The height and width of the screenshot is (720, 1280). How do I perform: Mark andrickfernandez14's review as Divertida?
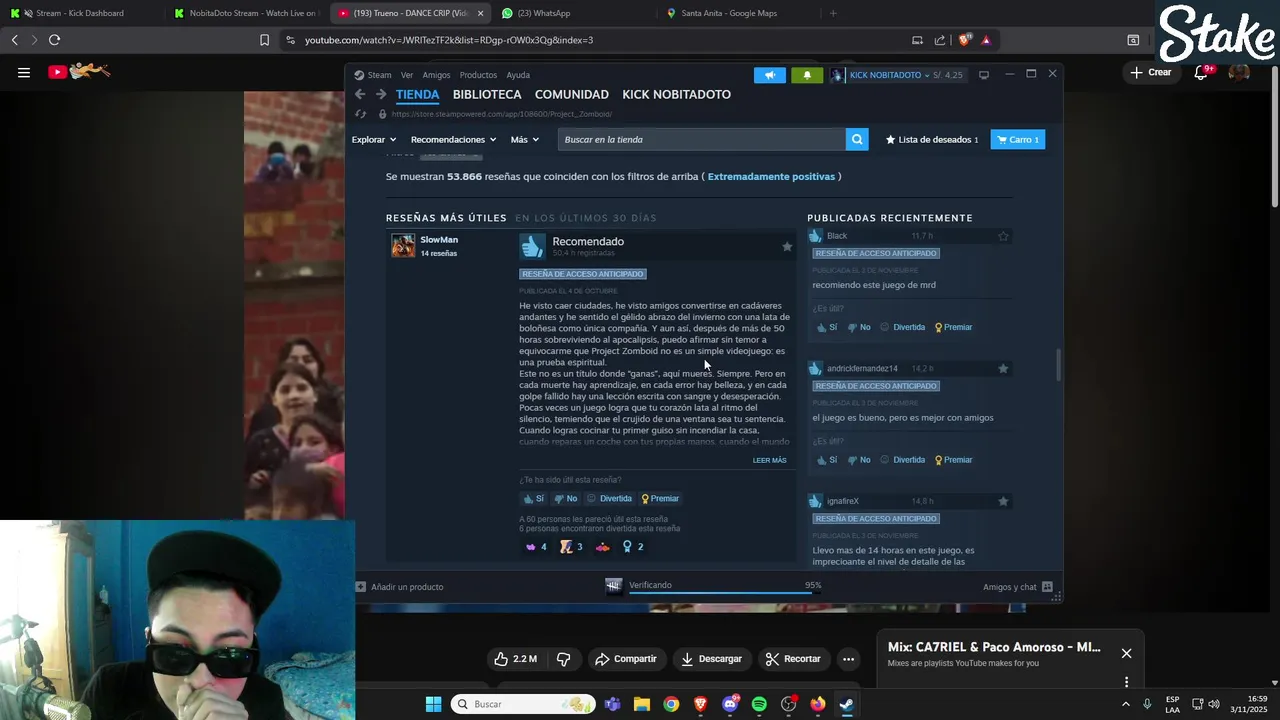902,460
